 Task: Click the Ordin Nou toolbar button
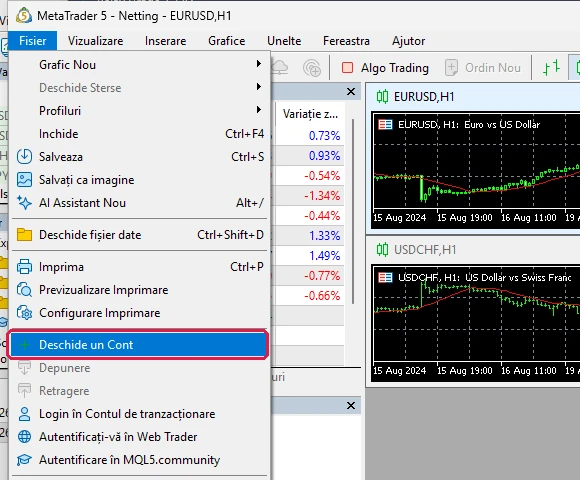point(482,68)
